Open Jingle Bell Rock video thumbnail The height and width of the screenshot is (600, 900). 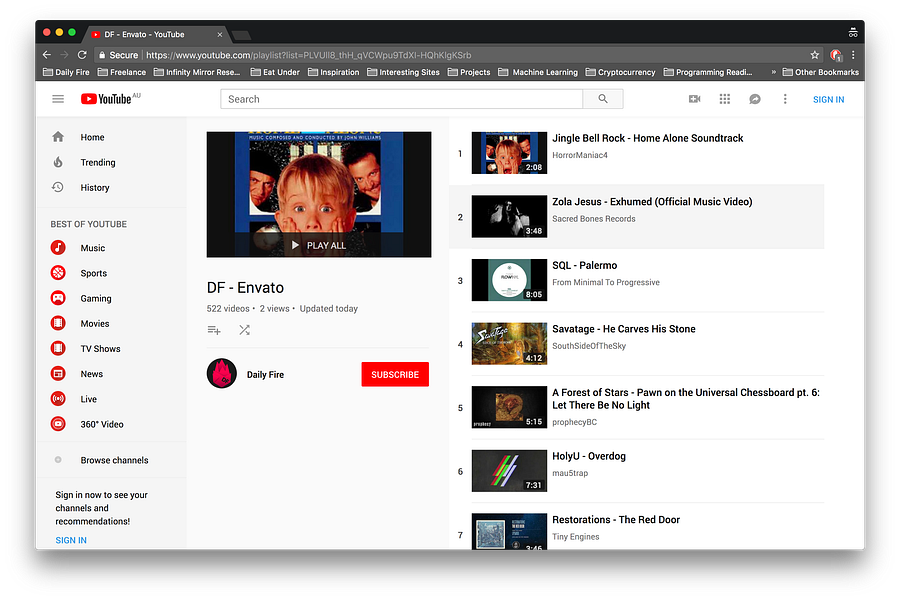coord(509,153)
